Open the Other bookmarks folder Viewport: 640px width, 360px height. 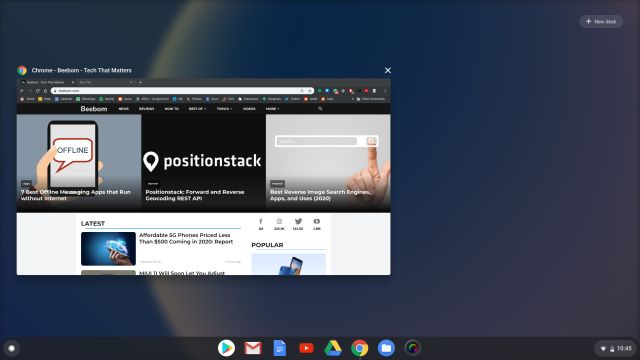[371, 99]
